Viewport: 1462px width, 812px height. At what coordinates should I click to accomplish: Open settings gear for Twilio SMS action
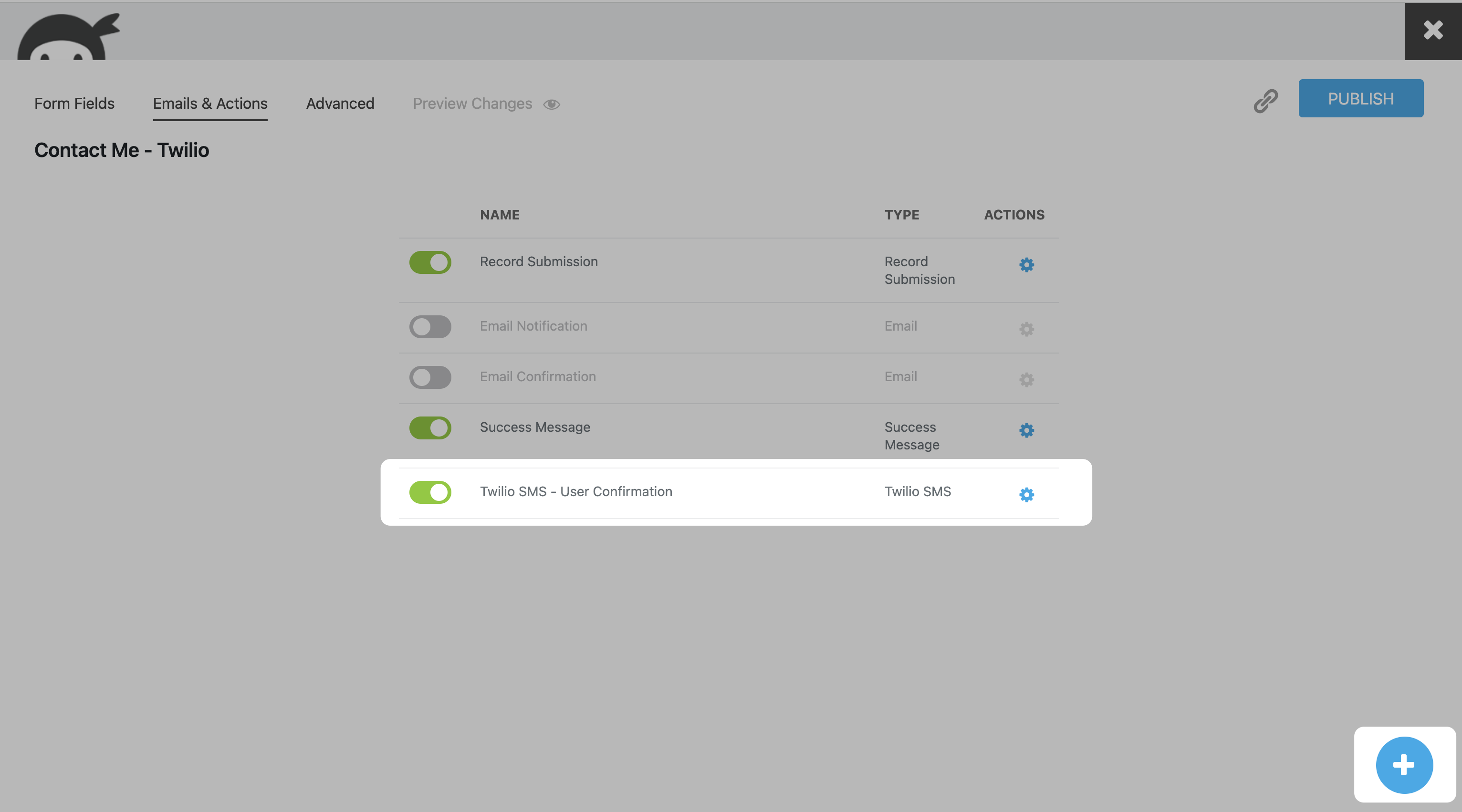[x=1026, y=494]
